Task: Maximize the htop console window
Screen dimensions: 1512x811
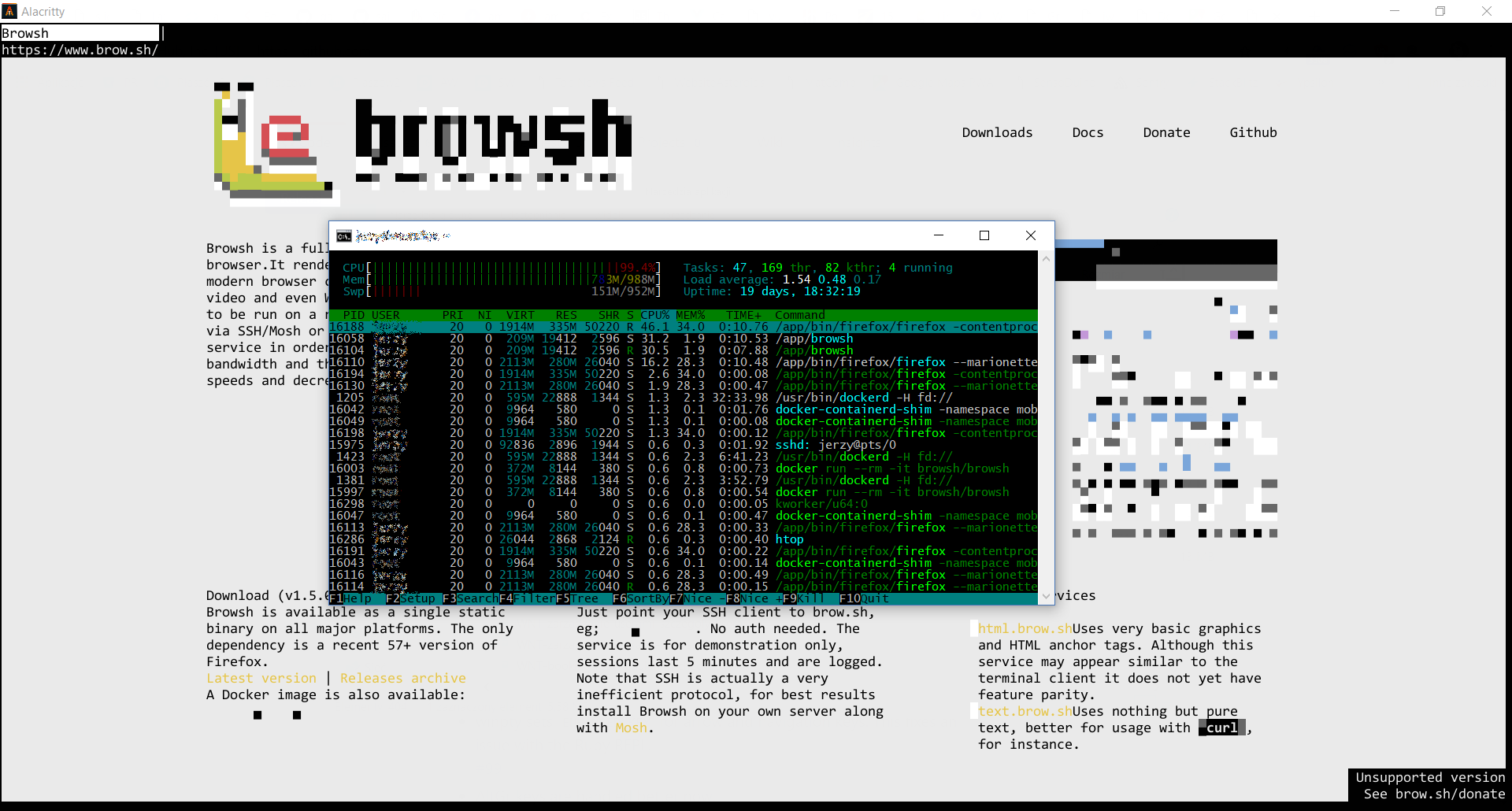Action: (x=984, y=235)
